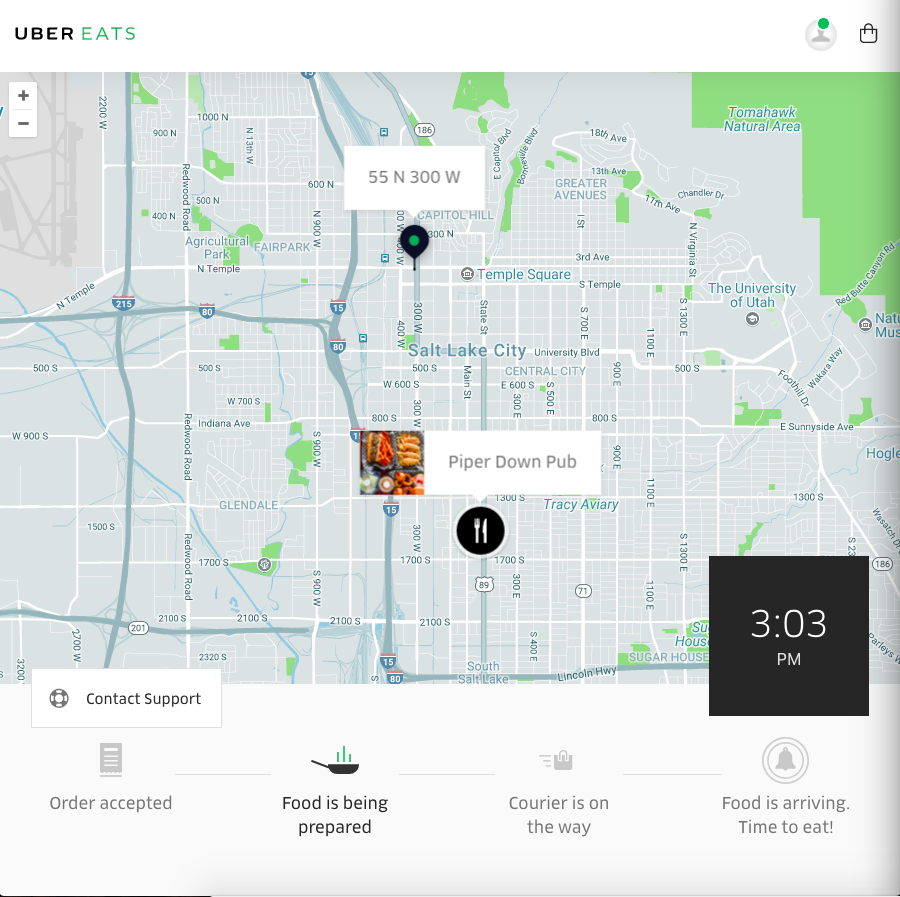This screenshot has height=897, width=900.
Task: Open the Piper Down Pub food thumbnail
Action: coord(390,463)
